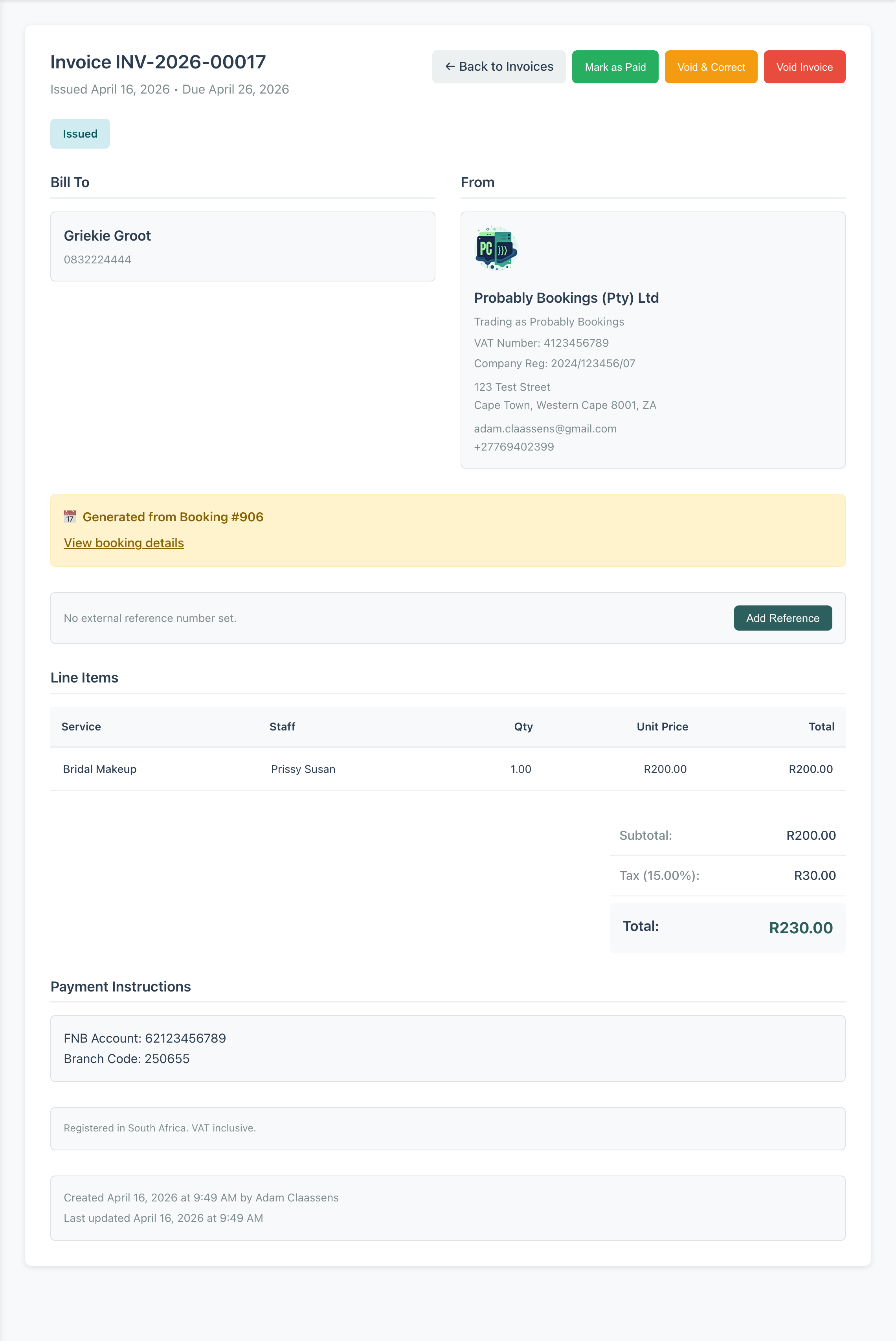
Task: Add an external reference number
Action: [782, 618]
